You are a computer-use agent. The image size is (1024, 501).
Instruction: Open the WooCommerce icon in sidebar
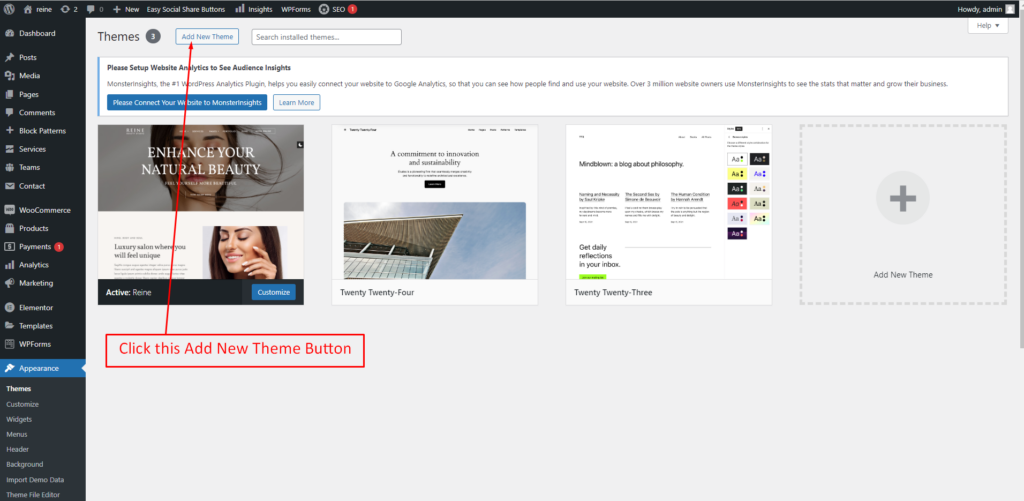(10, 210)
